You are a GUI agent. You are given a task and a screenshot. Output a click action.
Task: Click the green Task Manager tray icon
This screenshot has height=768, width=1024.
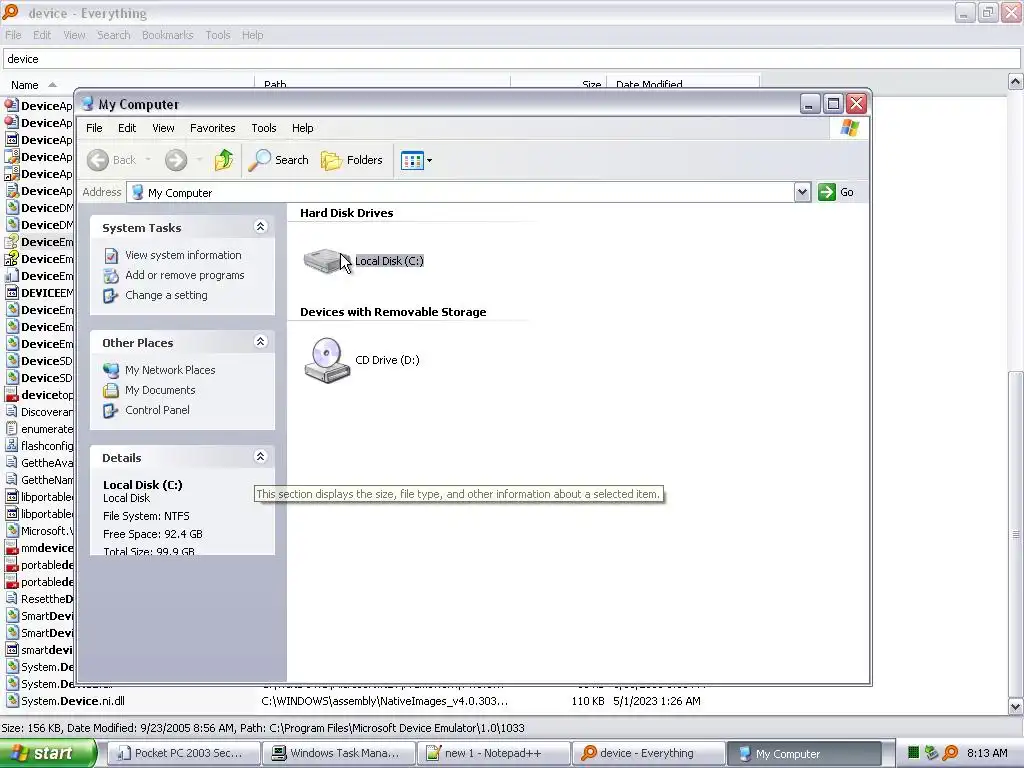[x=914, y=754]
